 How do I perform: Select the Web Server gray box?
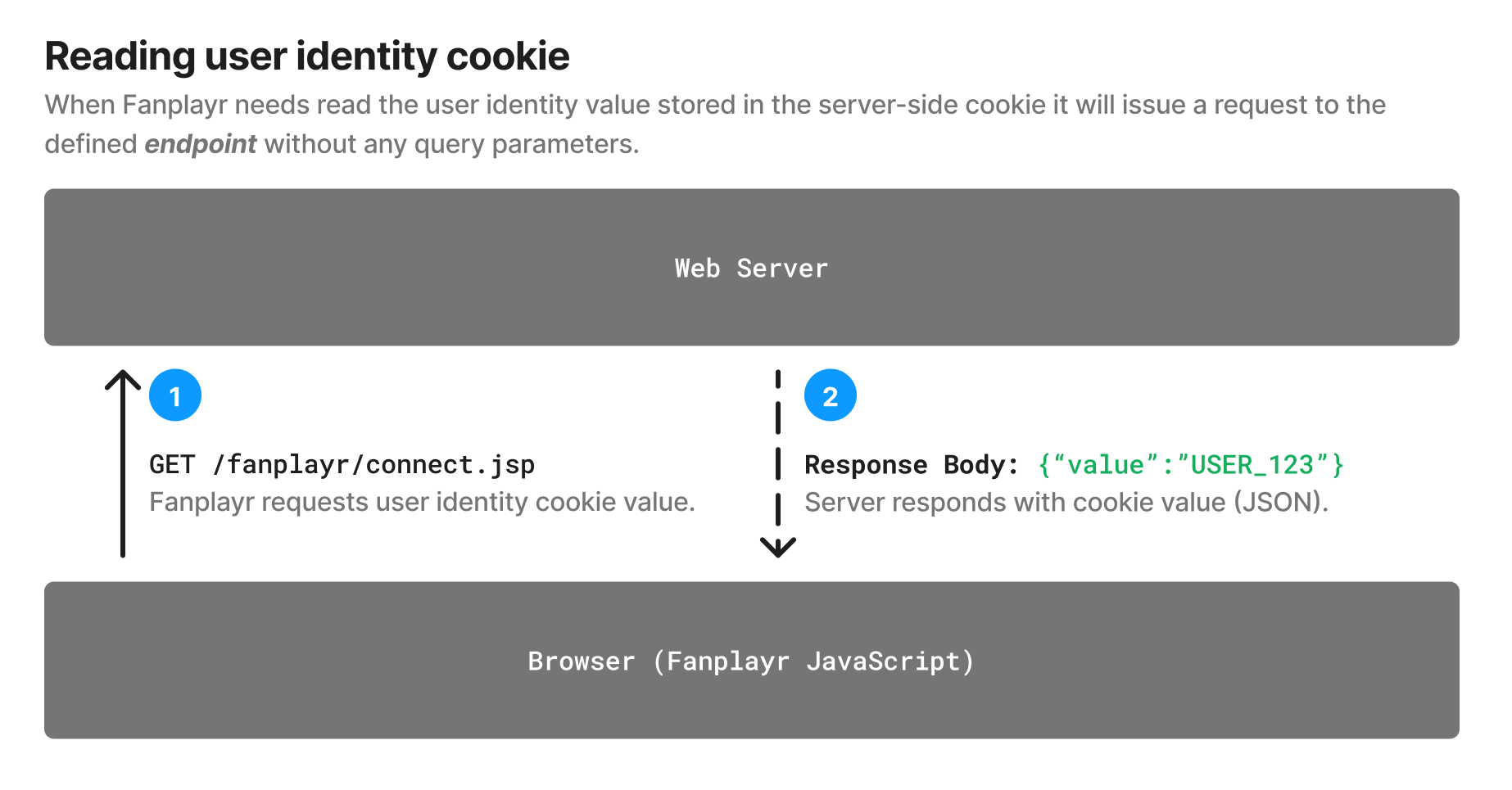[x=752, y=267]
